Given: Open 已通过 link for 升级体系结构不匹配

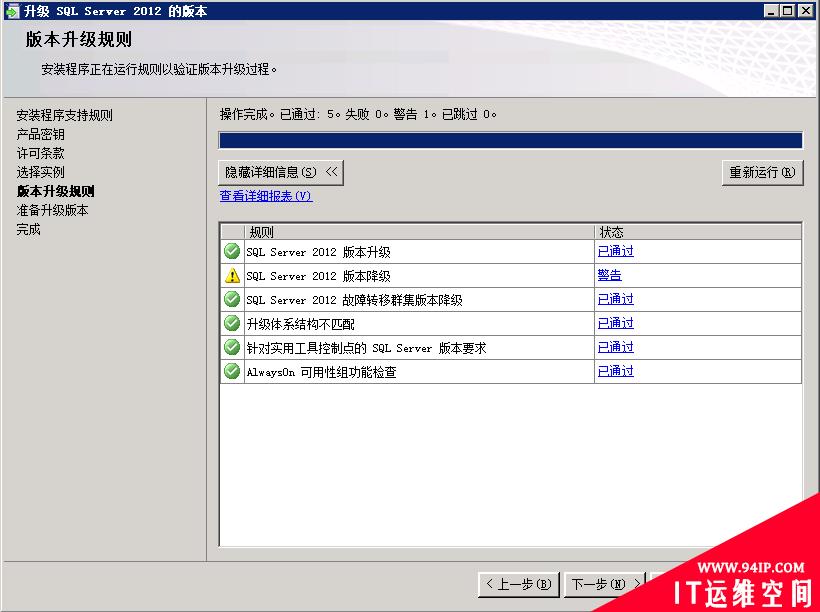Looking at the screenshot, I should point(616,323).
